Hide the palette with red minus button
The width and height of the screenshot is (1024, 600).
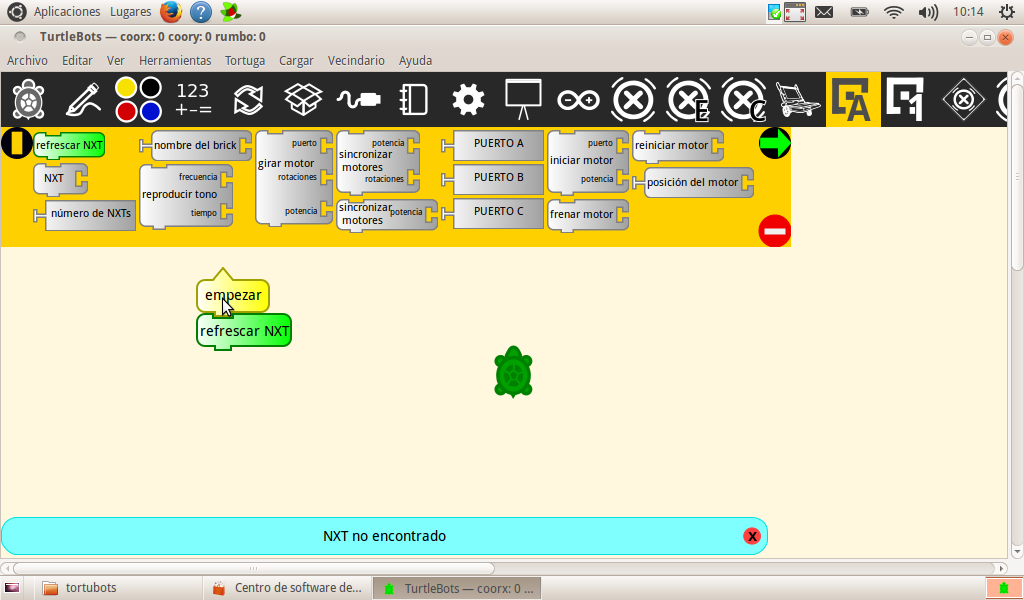tap(775, 231)
